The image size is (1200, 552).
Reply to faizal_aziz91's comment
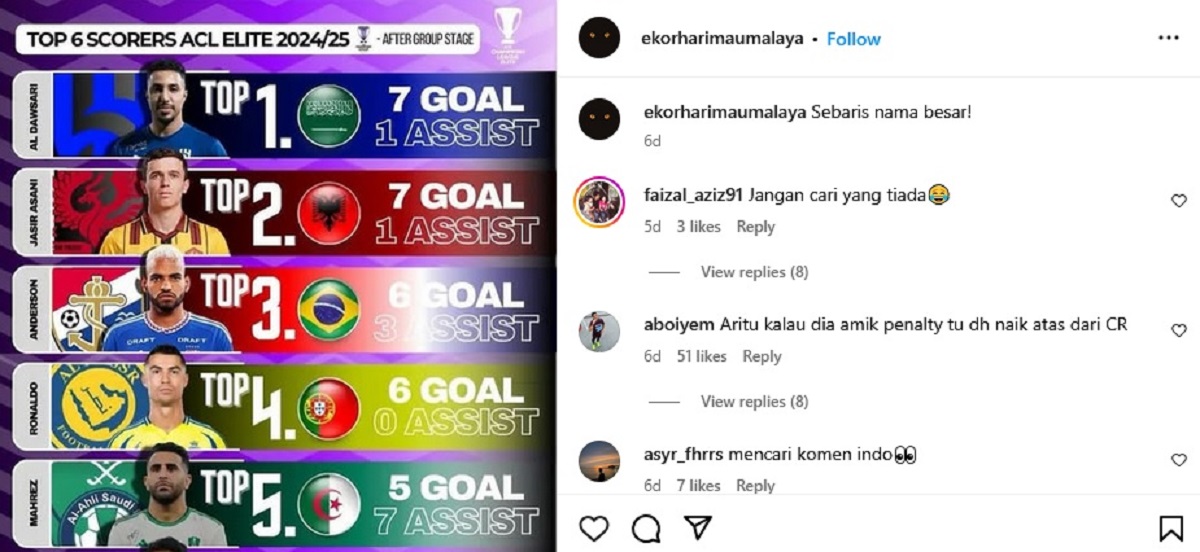pyautogui.click(x=756, y=227)
